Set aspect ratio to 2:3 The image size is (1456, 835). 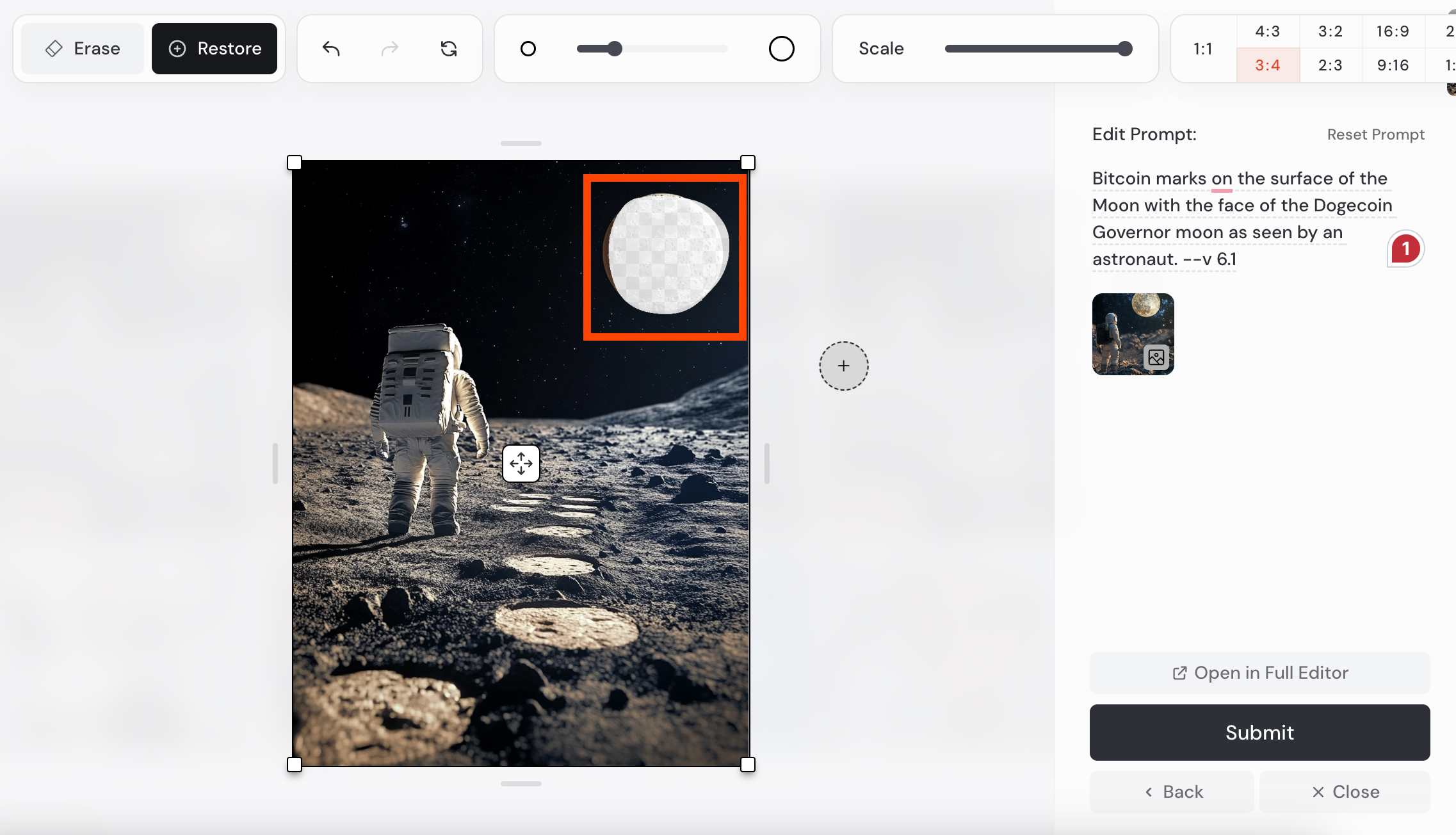[1330, 65]
